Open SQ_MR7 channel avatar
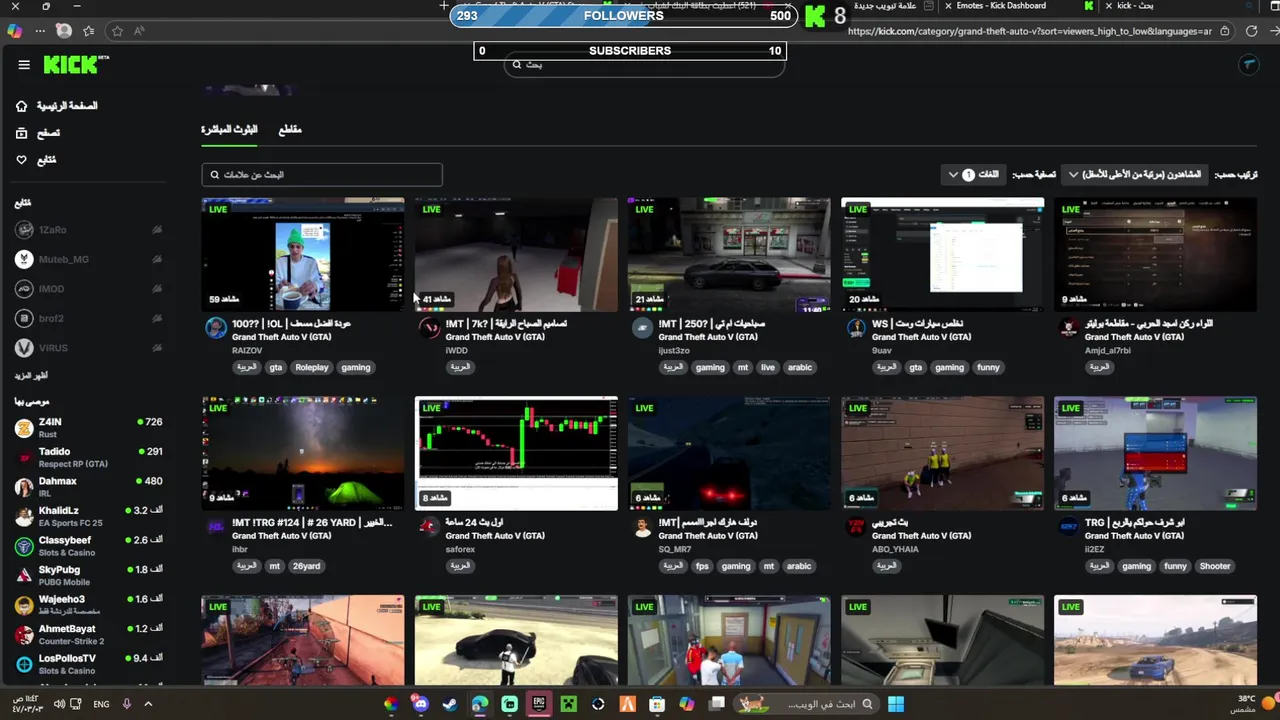 point(643,527)
